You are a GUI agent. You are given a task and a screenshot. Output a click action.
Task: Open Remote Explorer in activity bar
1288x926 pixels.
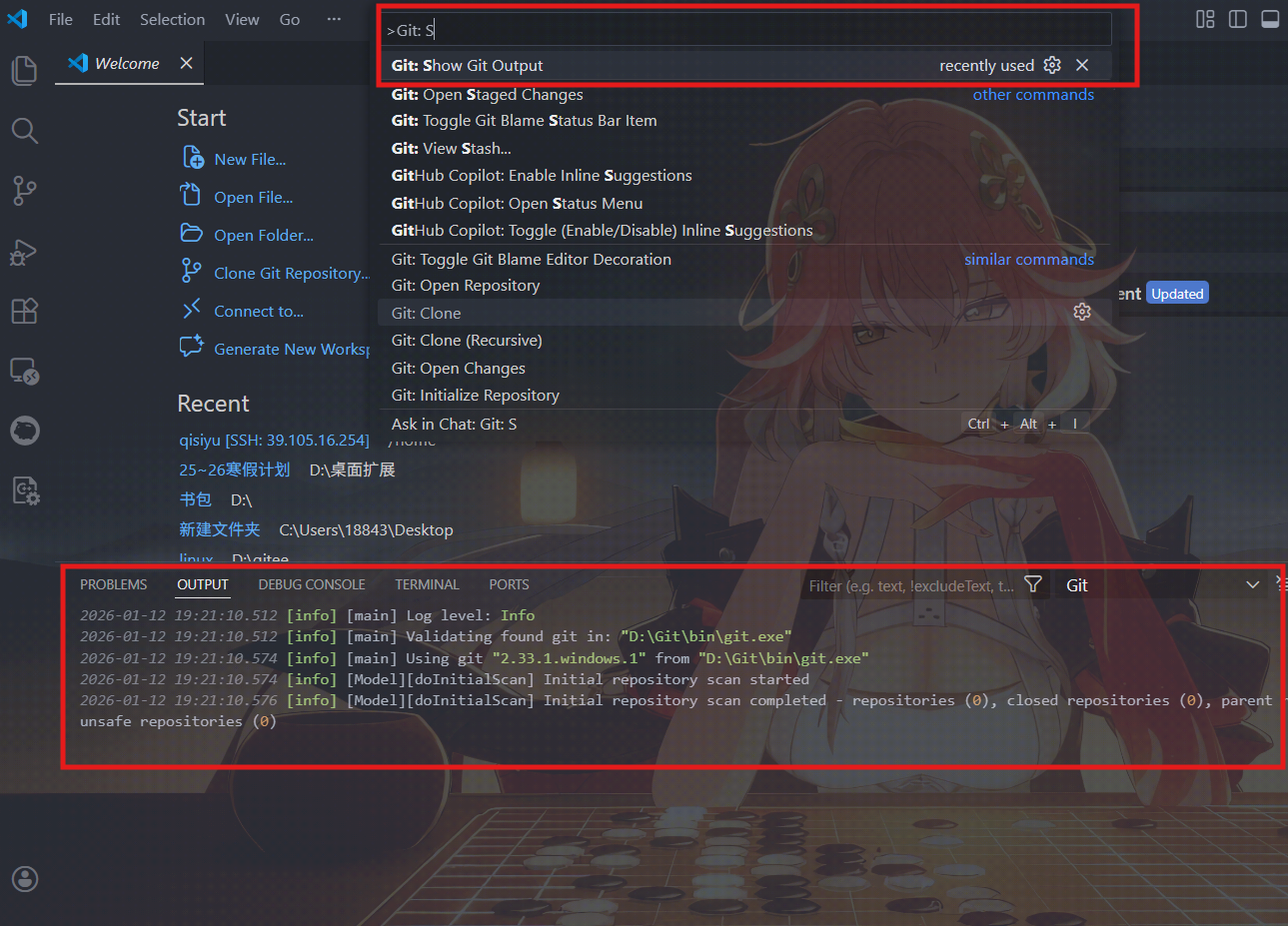click(x=24, y=372)
